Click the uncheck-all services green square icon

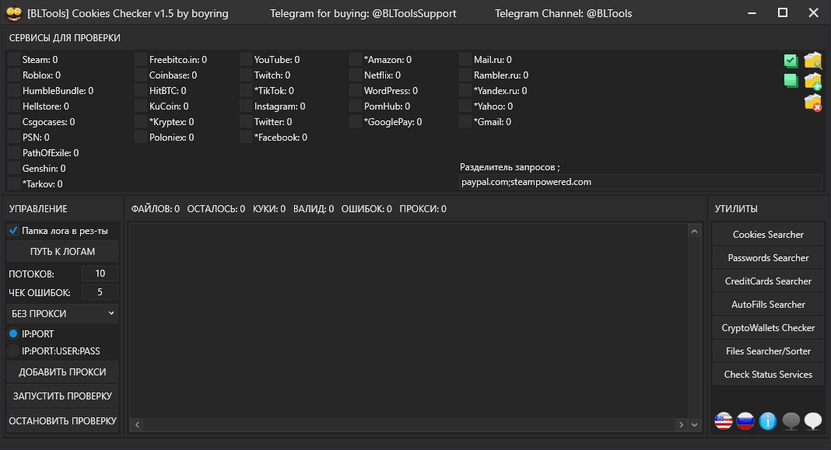(x=790, y=81)
